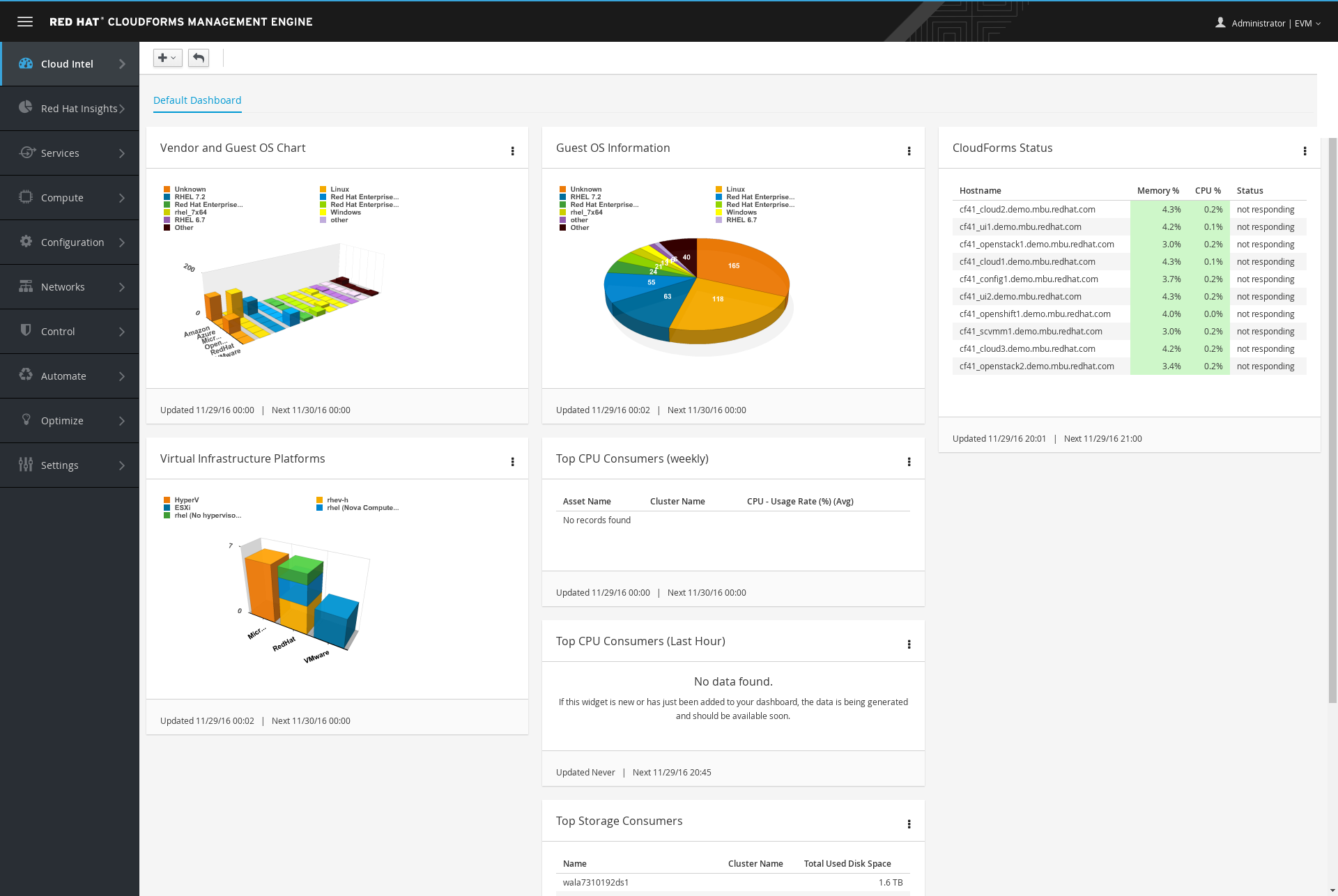1338x896 pixels.
Task: Click the Memory % column header
Action: coord(1158,191)
